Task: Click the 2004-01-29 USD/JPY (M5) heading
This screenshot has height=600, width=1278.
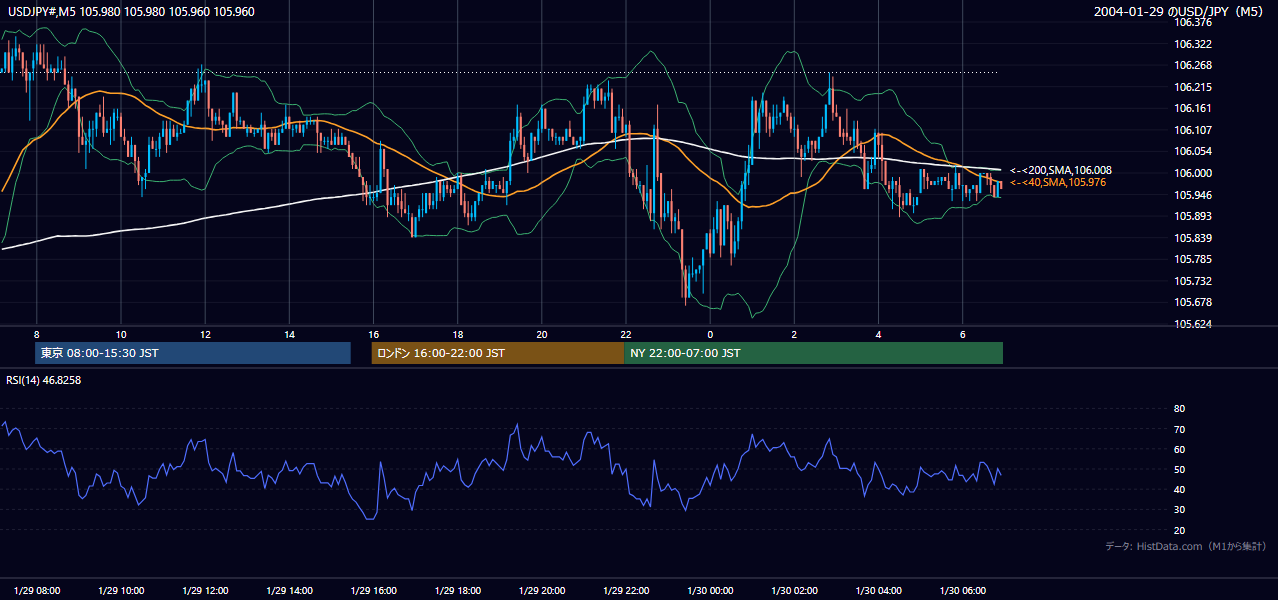Action: (1180, 12)
